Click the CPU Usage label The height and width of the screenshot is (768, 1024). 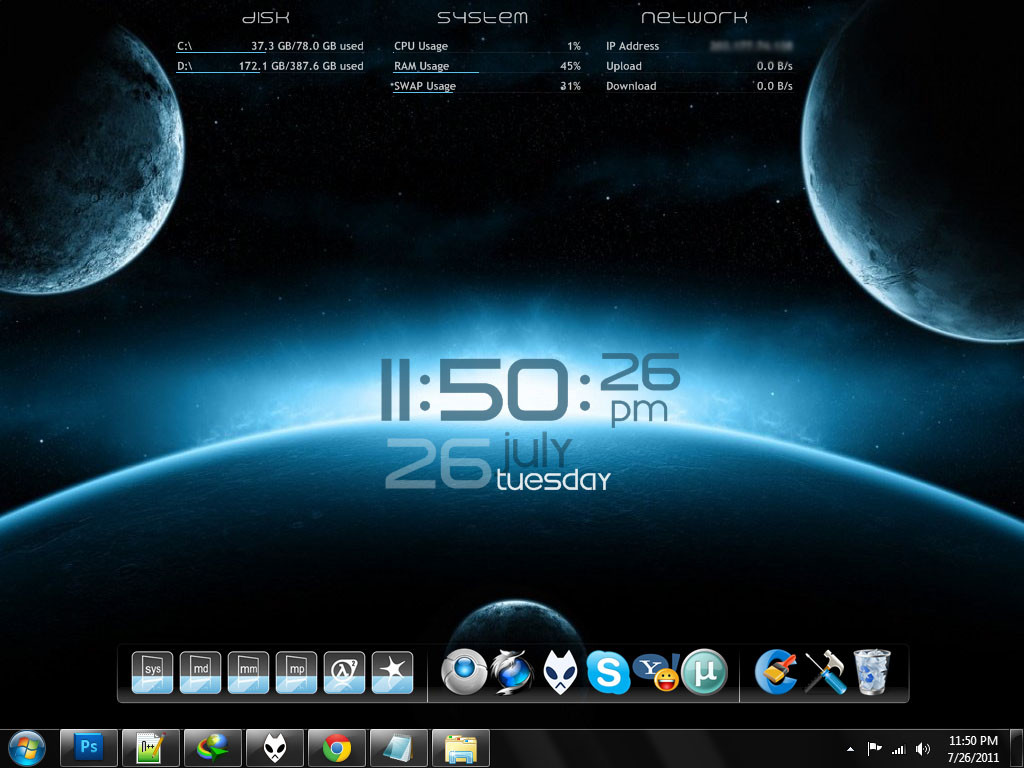421,46
